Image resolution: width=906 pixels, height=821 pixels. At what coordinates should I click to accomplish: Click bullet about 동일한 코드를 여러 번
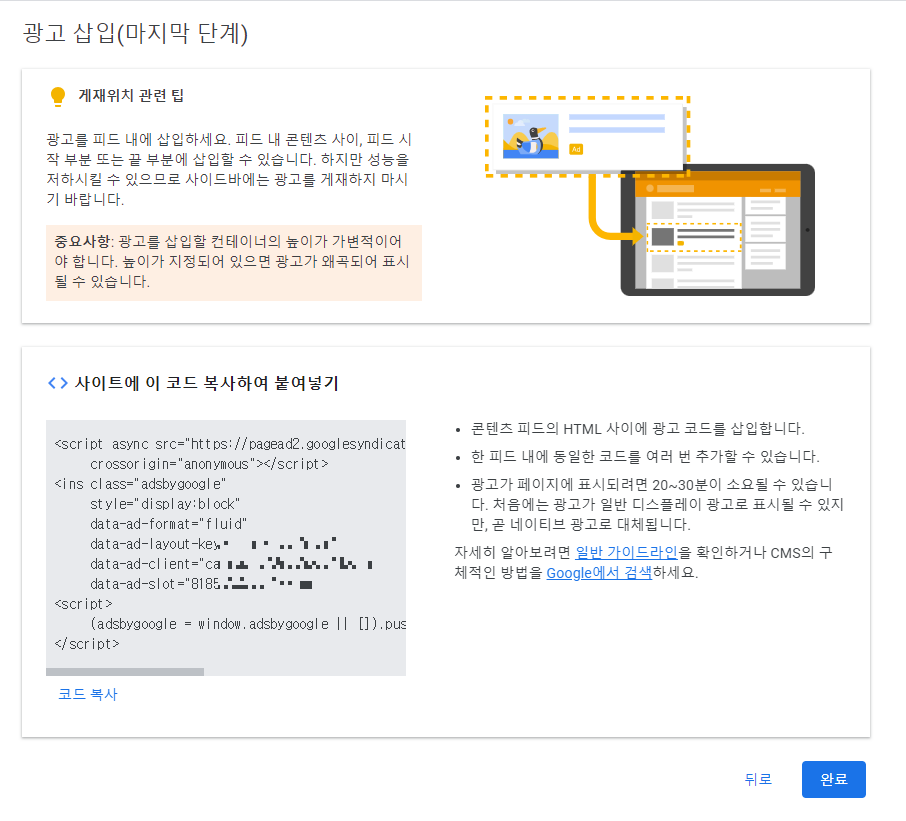645,456
